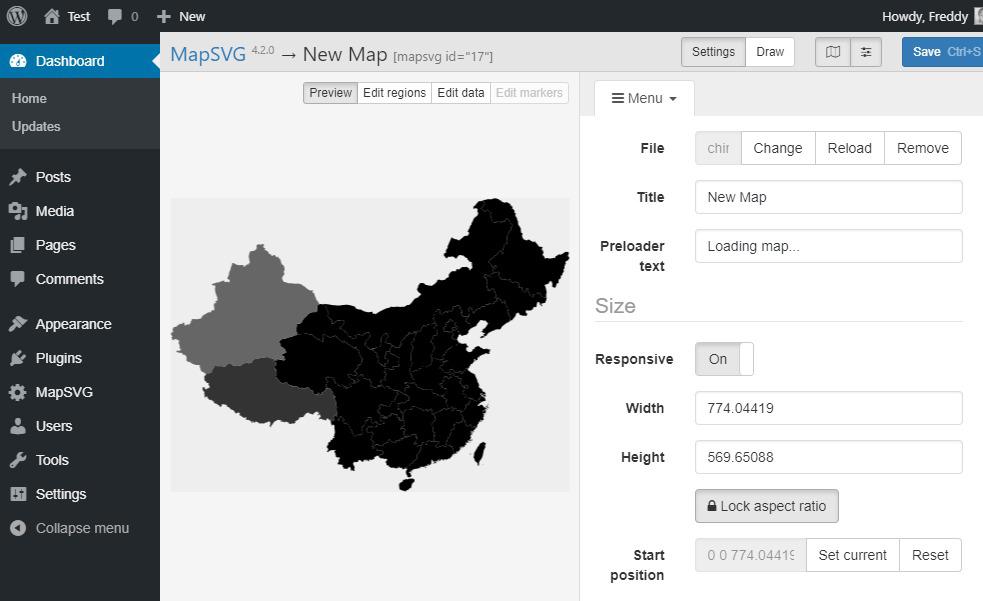Click into the Title input field
This screenshot has height=601, width=983.
(828, 197)
